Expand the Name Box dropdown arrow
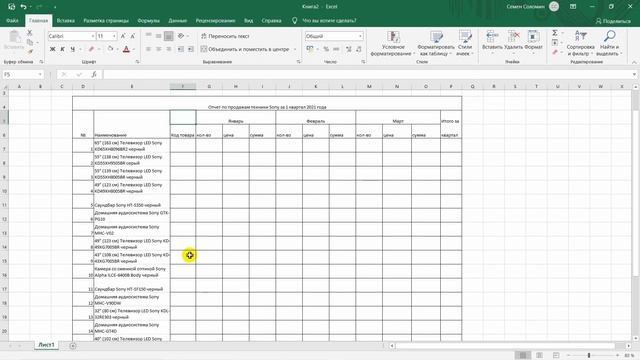The width and height of the screenshot is (640, 360). [x=40, y=74]
